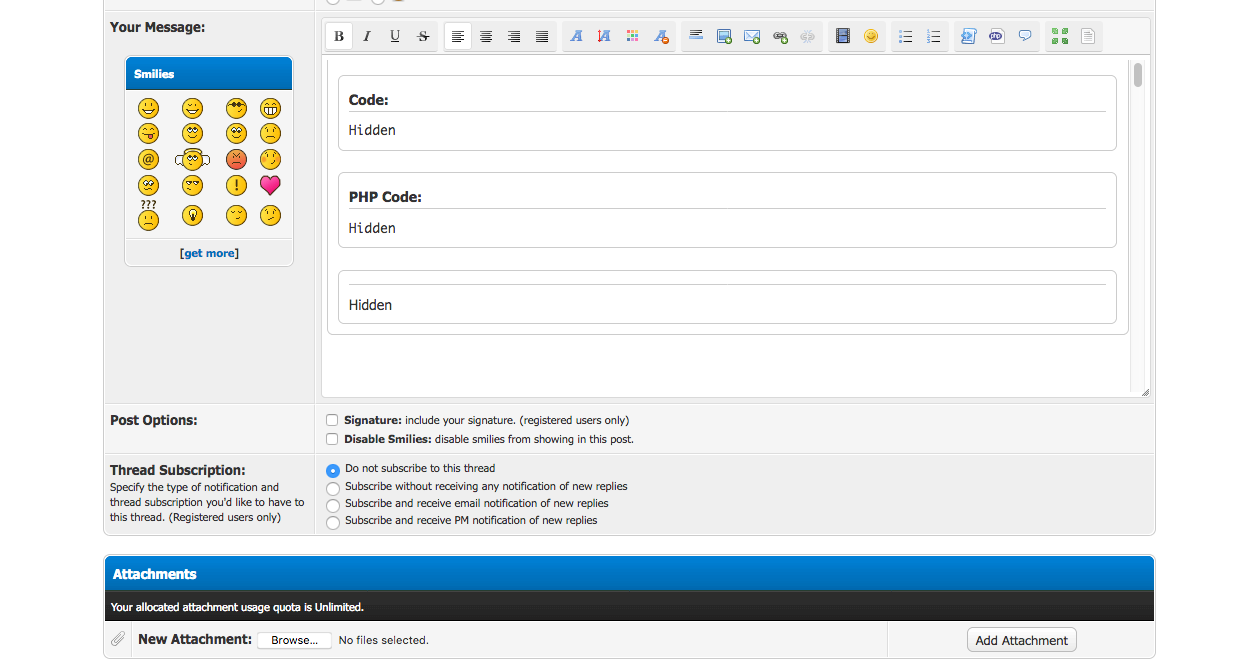Viewport: 1259px width, 667px height.
Task: Toggle bold formatting in editor toolbar
Action: (x=339, y=37)
